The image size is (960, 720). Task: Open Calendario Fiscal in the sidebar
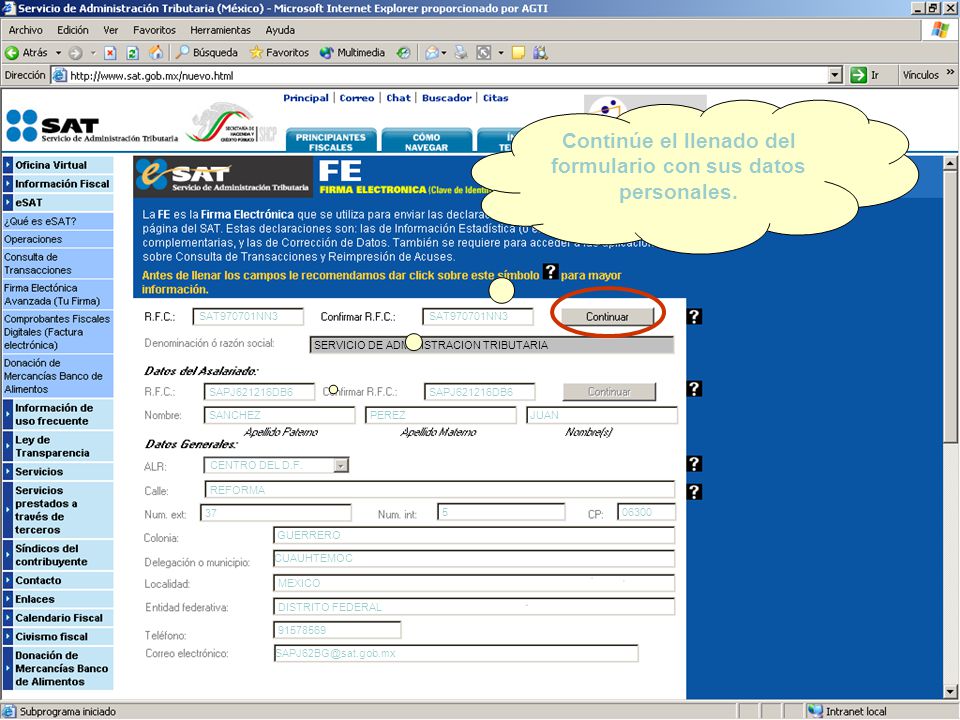[59, 618]
